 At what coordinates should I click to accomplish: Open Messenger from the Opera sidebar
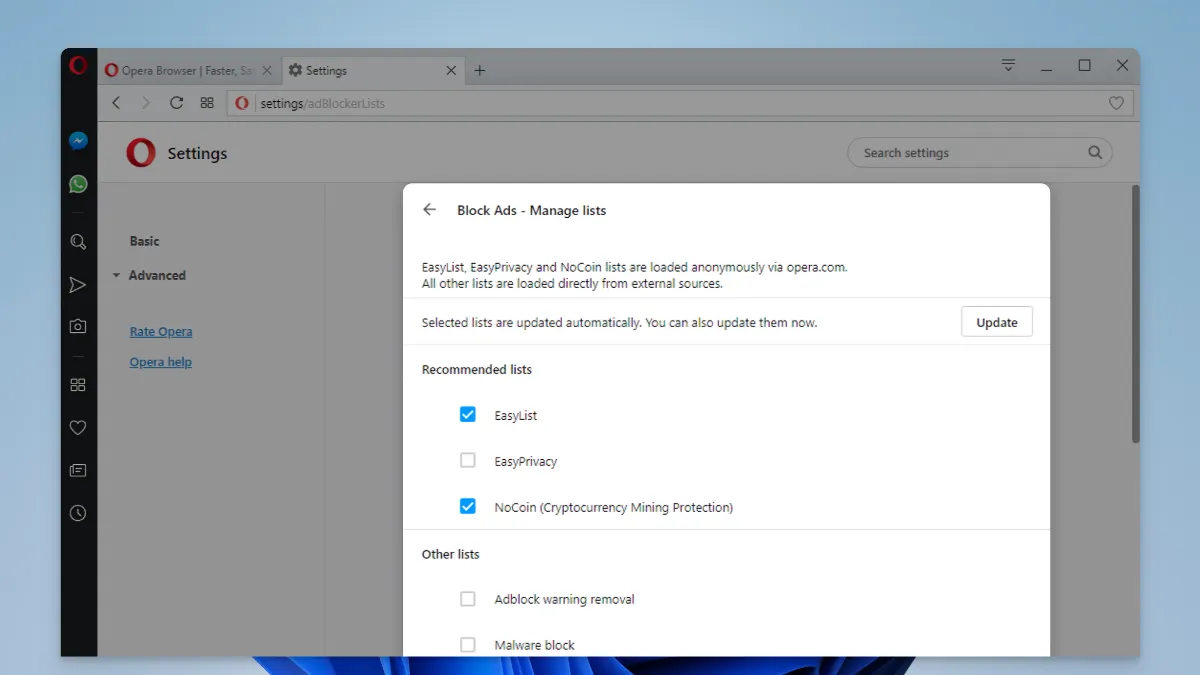pos(78,141)
